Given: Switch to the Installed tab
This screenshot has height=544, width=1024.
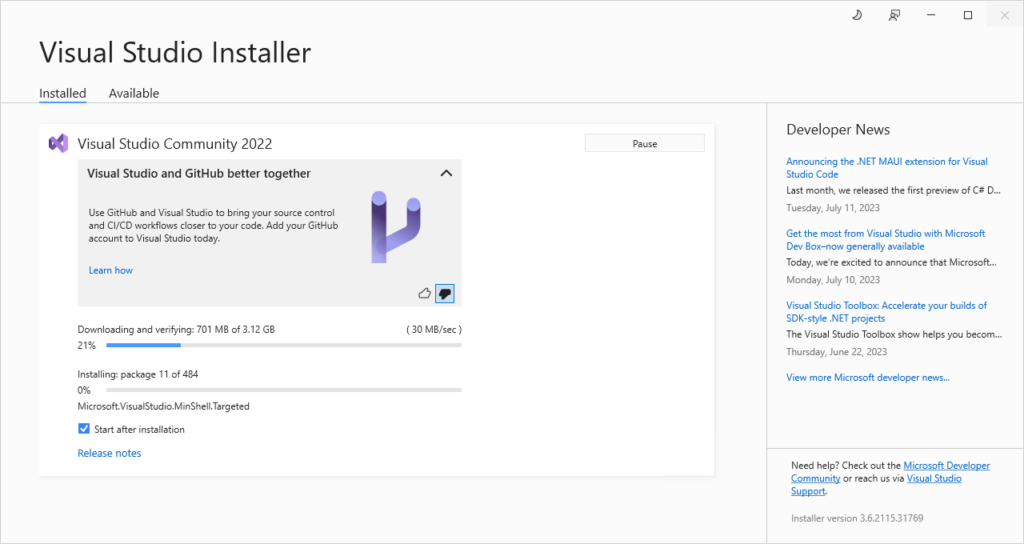Looking at the screenshot, I should [63, 93].
